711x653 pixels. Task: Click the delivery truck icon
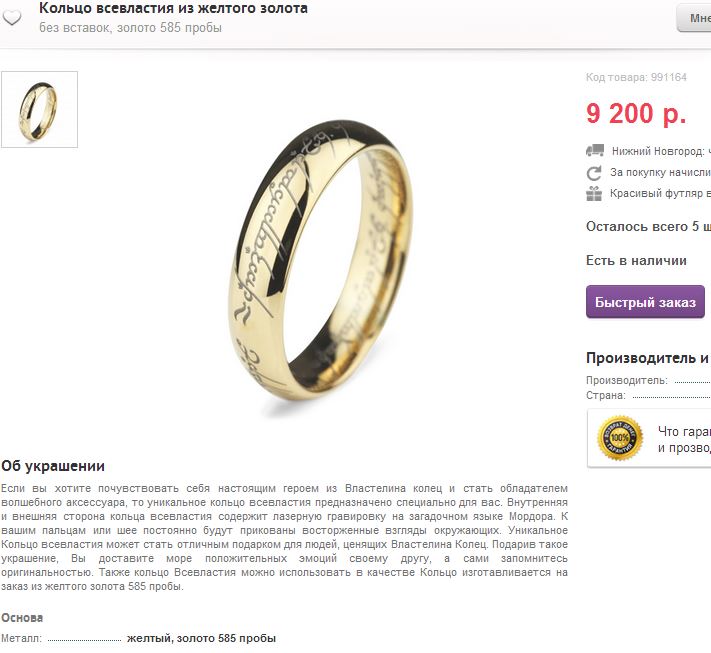click(594, 150)
